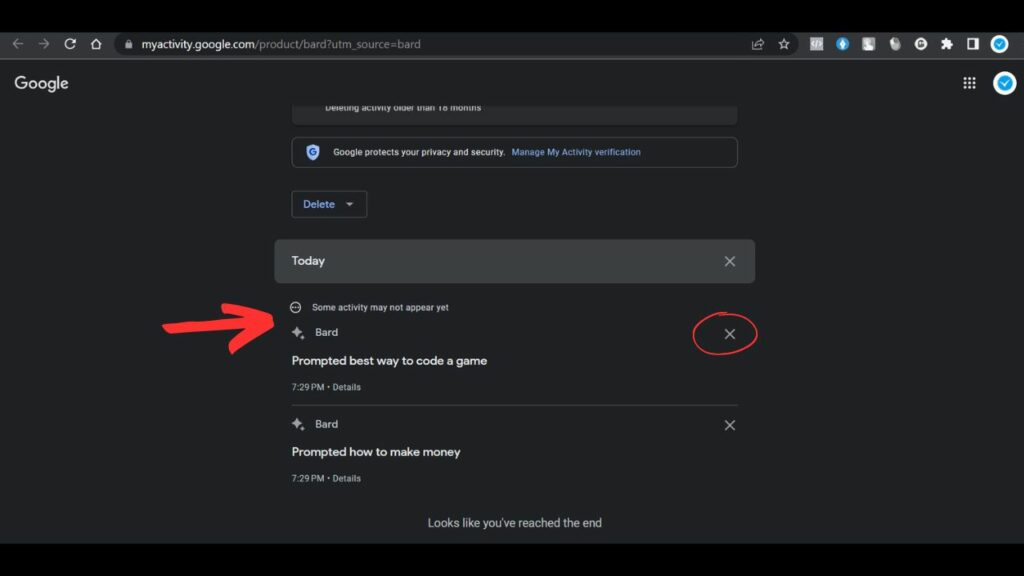Click the Bard sparkle icon above the how to make money prompt

298,424
